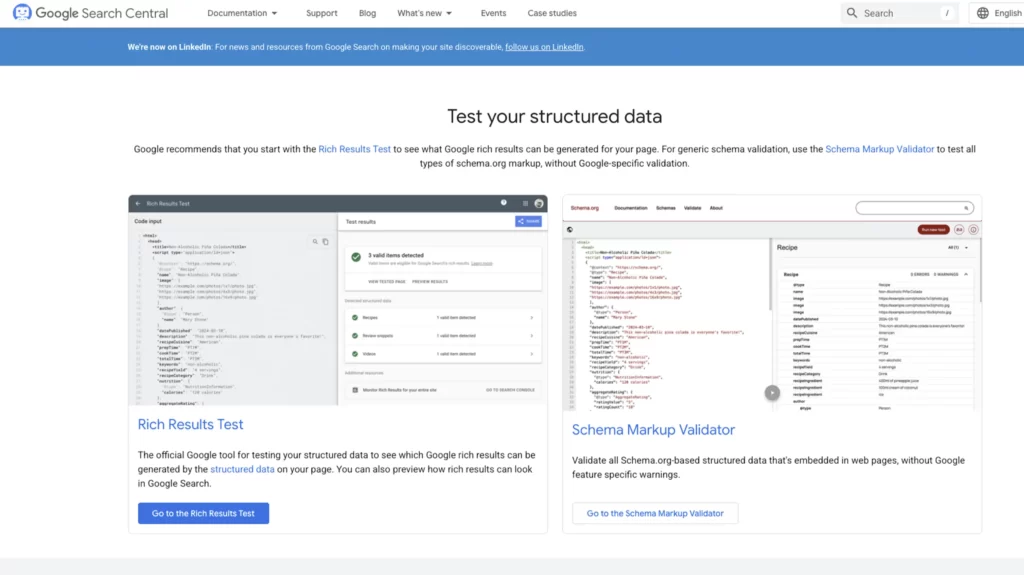Open the Blog section
Image resolution: width=1024 pixels, height=575 pixels.
point(367,13)
